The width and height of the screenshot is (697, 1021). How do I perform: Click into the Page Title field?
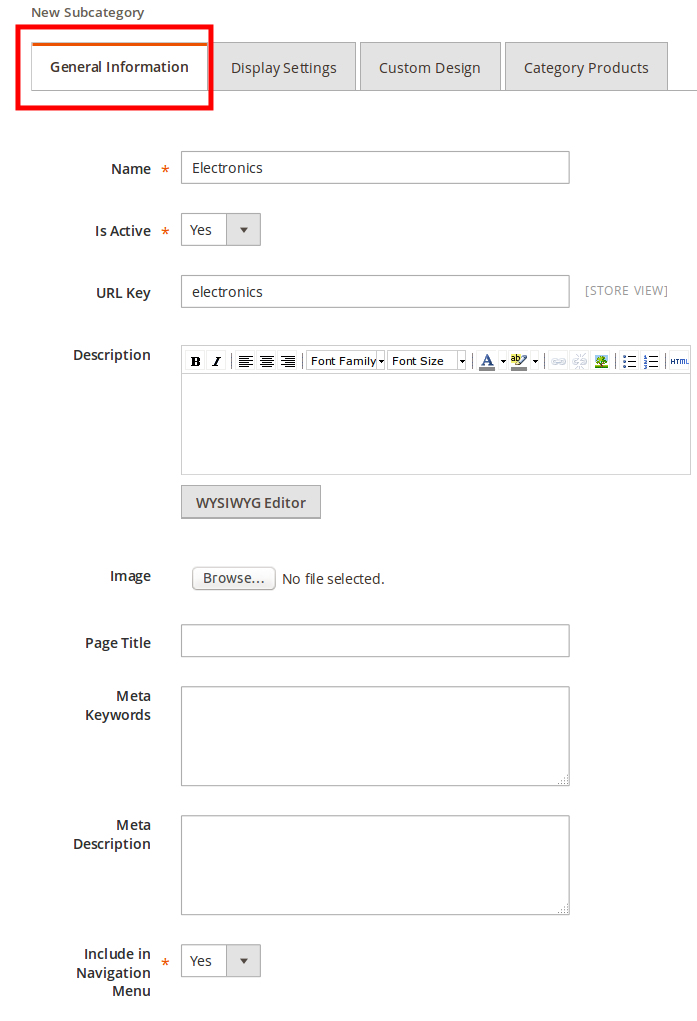pyautogui.click(x=375, y=641)
